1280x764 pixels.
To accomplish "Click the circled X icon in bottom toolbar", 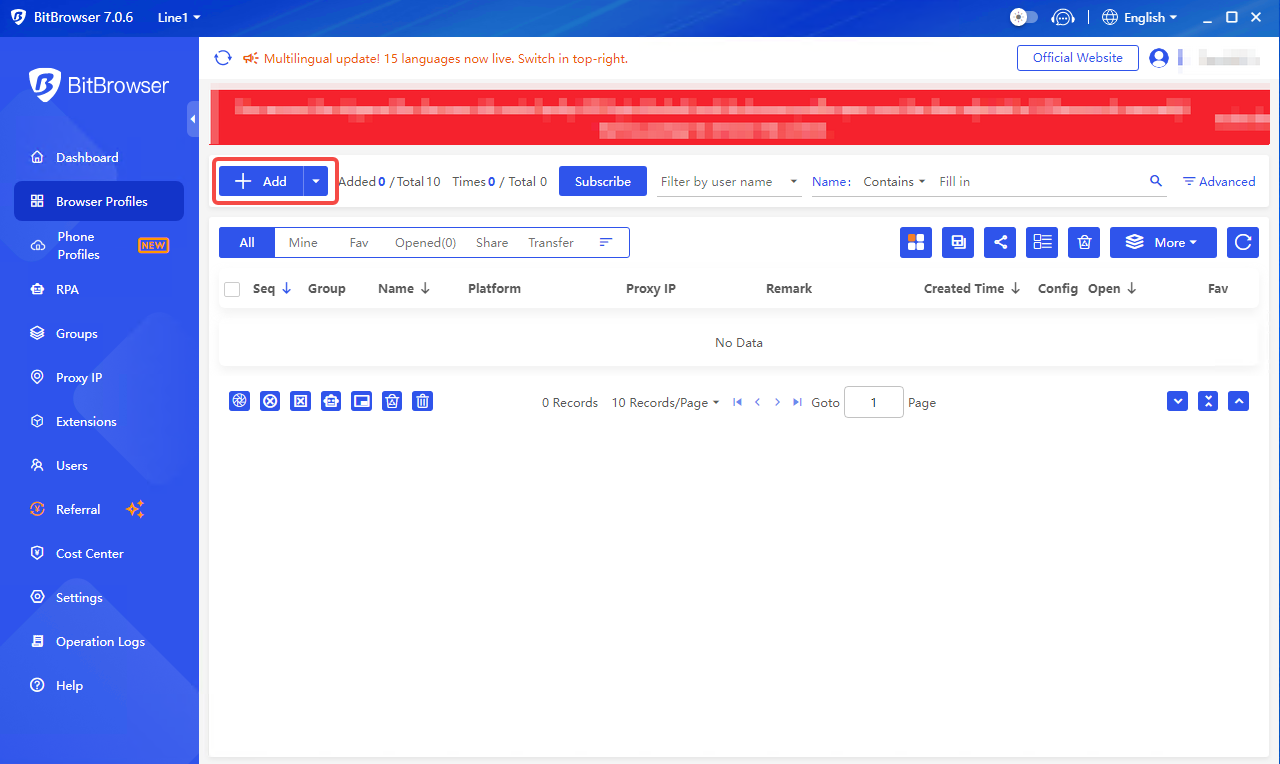I will tap(270, 401).
